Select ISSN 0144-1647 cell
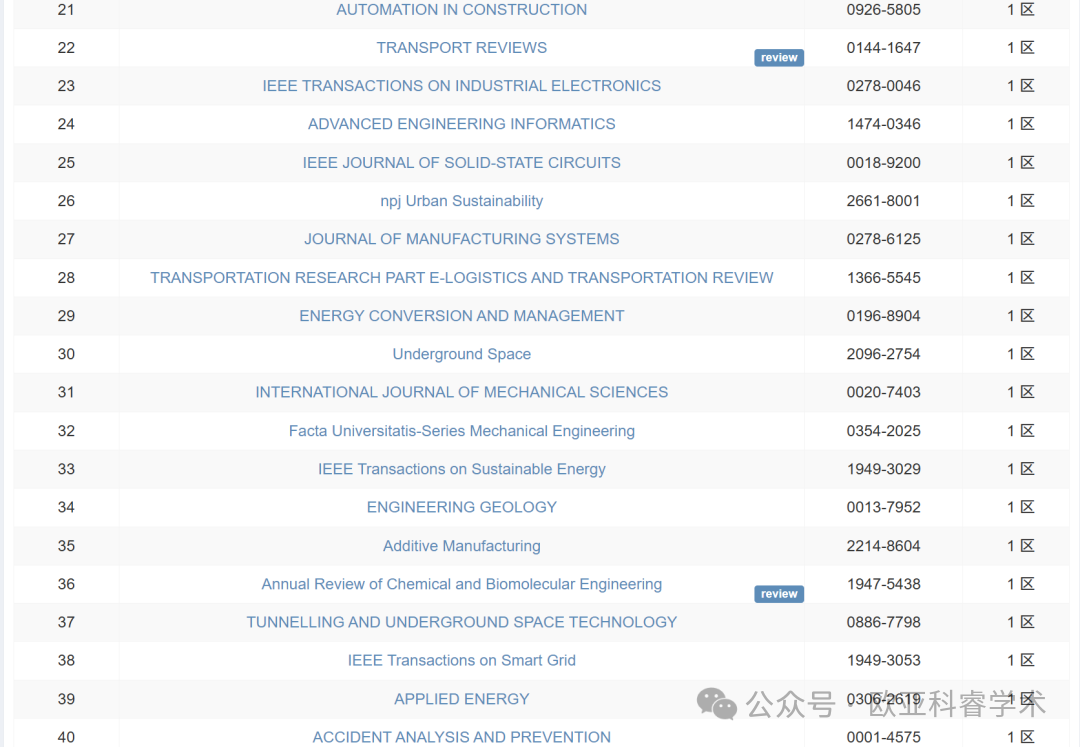 point(884,48)
